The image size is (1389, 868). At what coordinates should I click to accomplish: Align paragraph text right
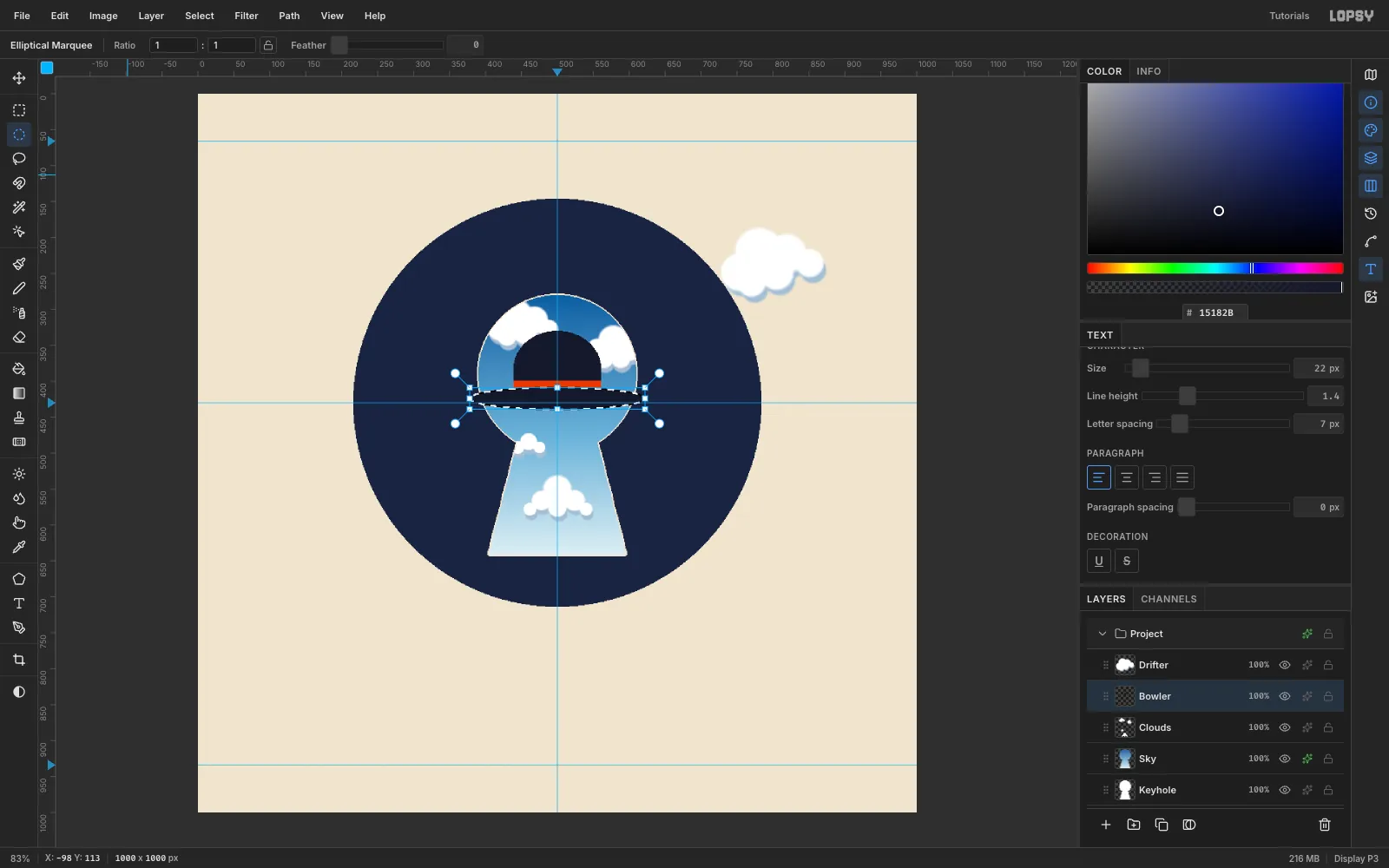click(x=1155, y=477)
